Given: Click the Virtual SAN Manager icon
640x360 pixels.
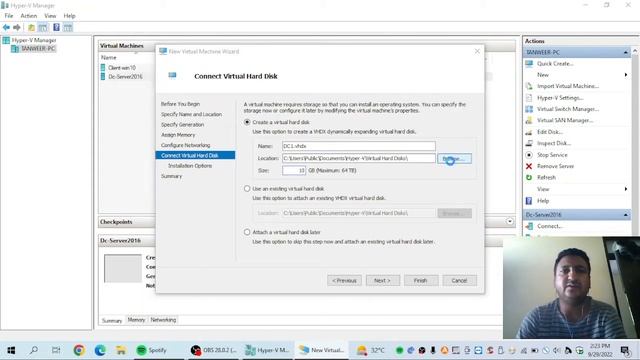Looking at the screenshot, I should tap(529, 120).
